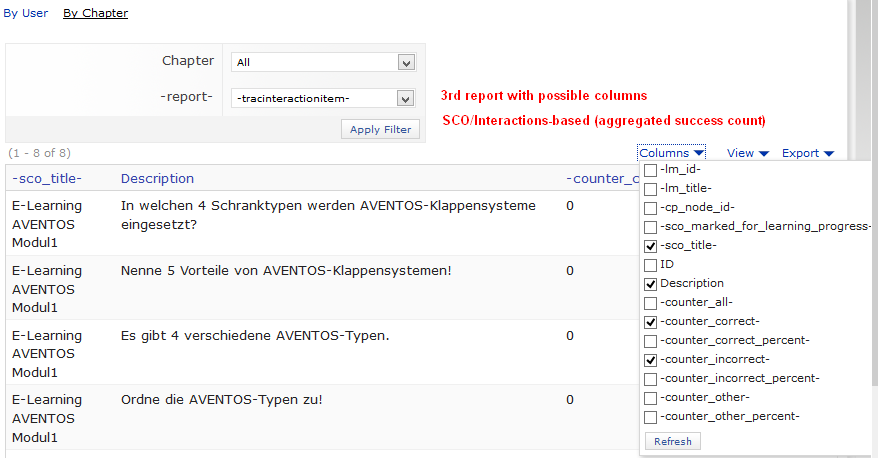Enable the -lm_title- column checkbox

(651, 189)
